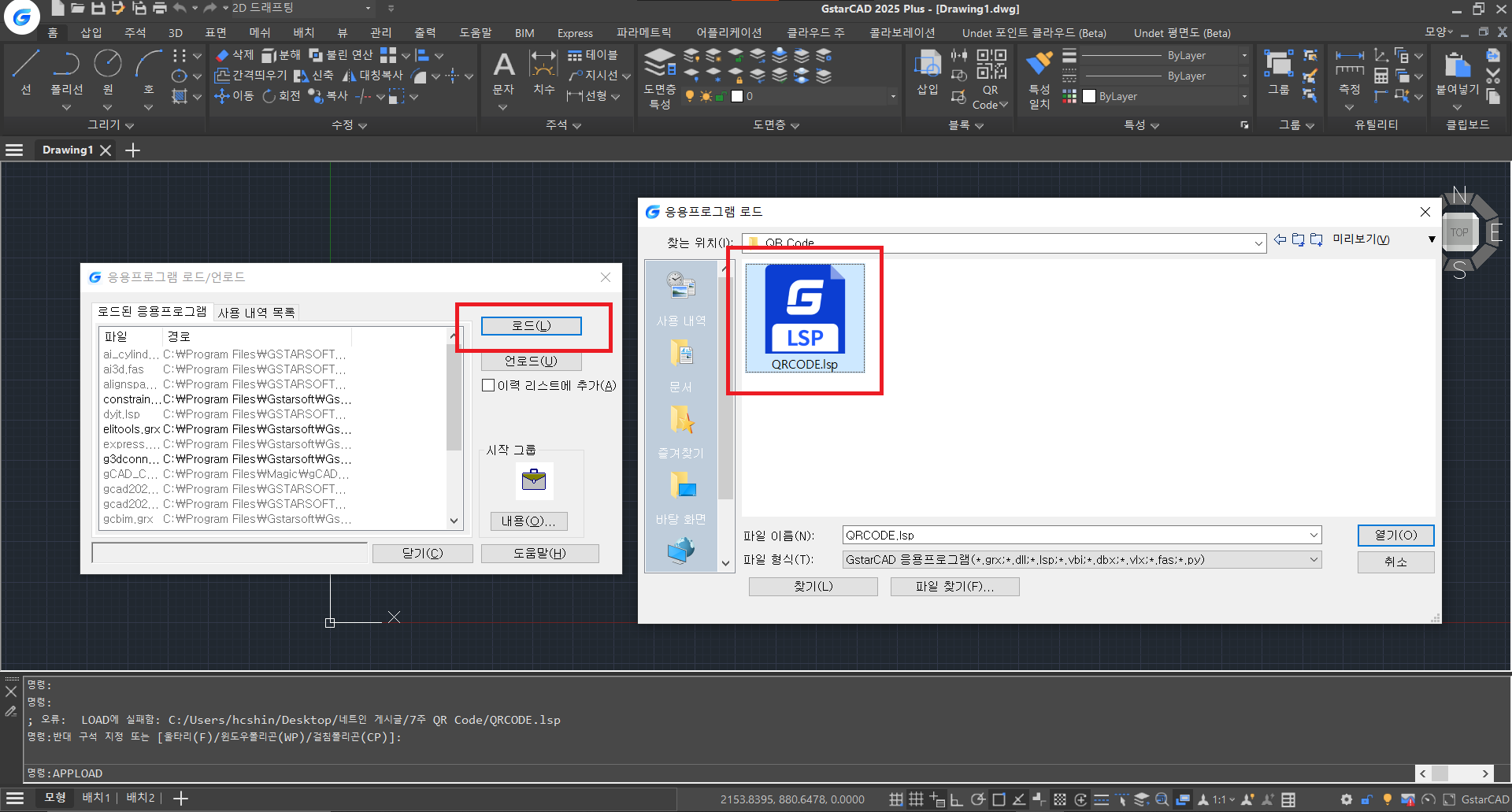Select the Line (선) draw tool

coord(26,72)
